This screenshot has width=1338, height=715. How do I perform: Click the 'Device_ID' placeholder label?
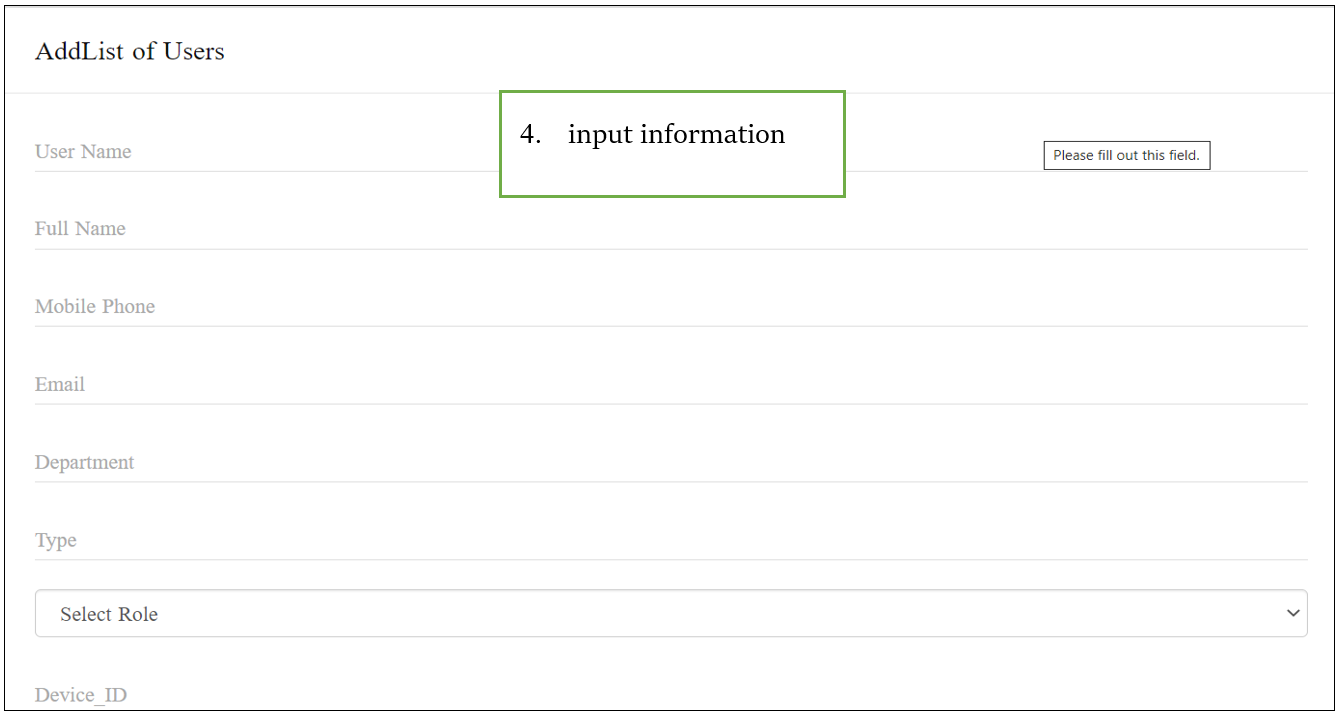tap(81, 695)
